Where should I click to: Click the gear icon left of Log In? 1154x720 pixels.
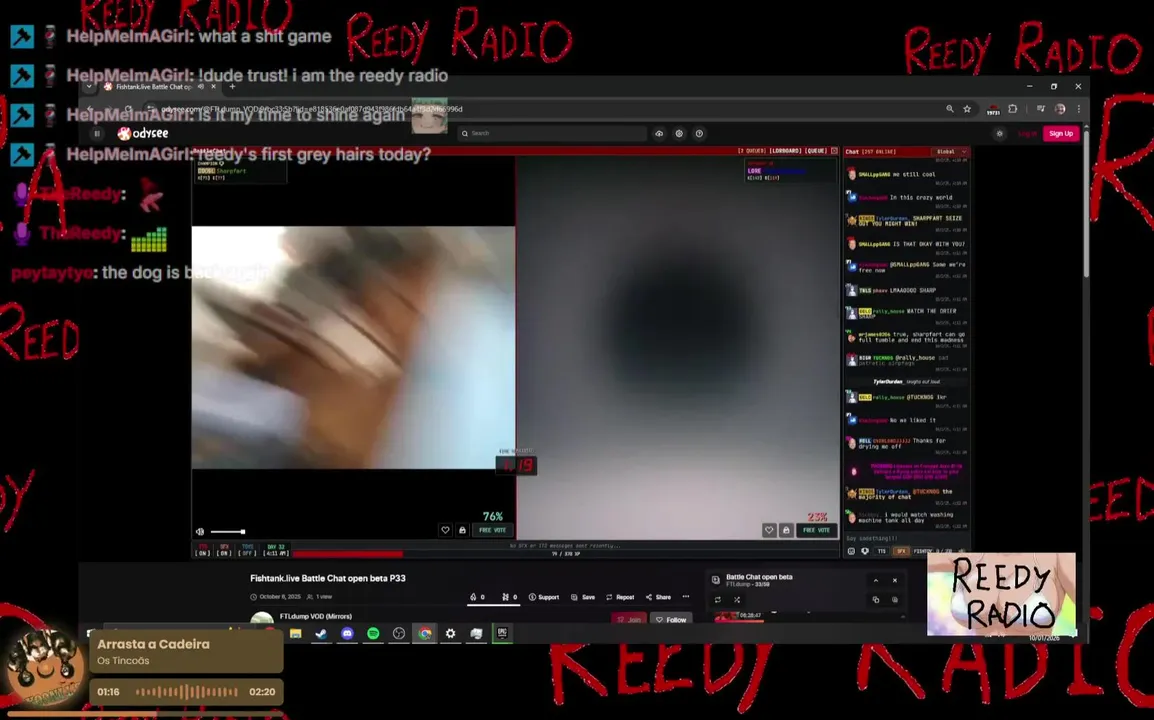click(999, 133)
